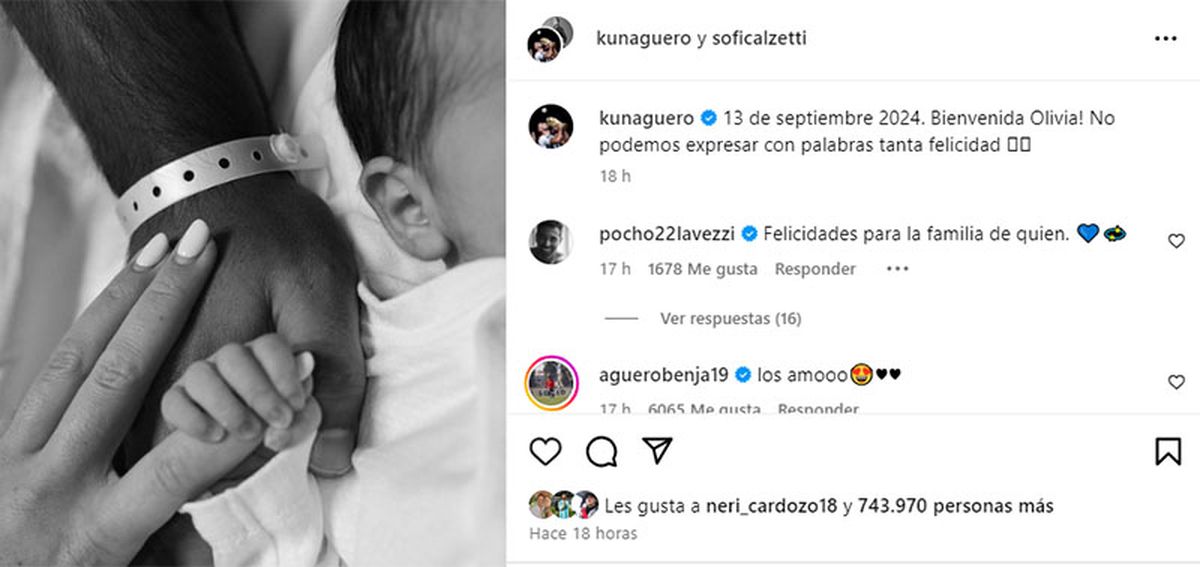Viewport: 1200px width, 567px height.
Task: View kunaguero's avatar beside the caption
Action: 551,127
